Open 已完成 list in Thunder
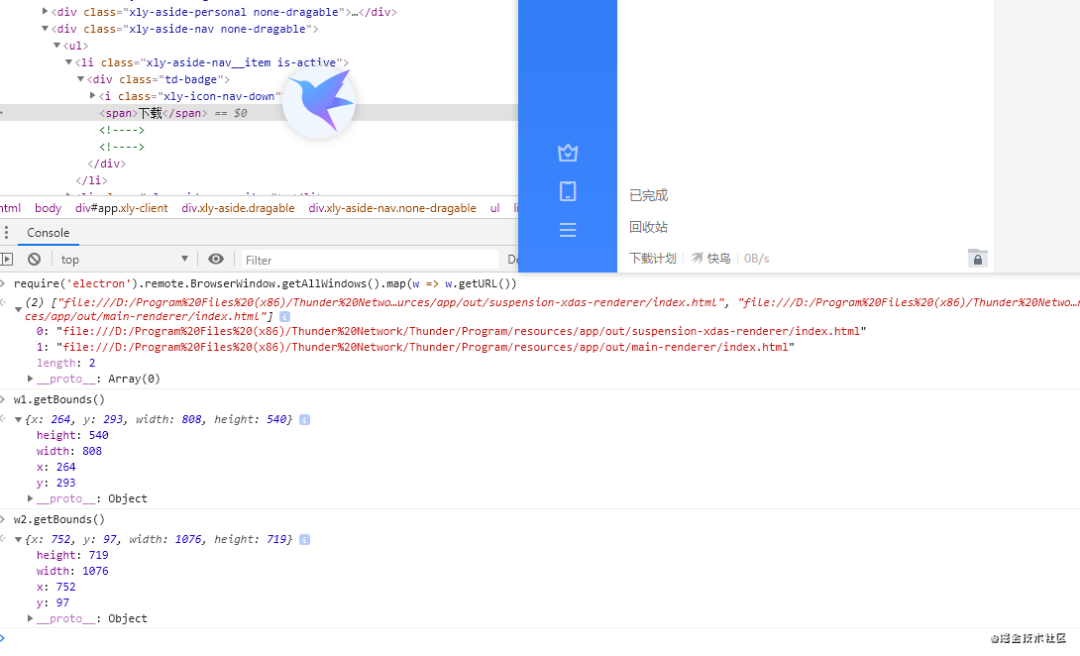1080x656 pixels. pos(648,195)
